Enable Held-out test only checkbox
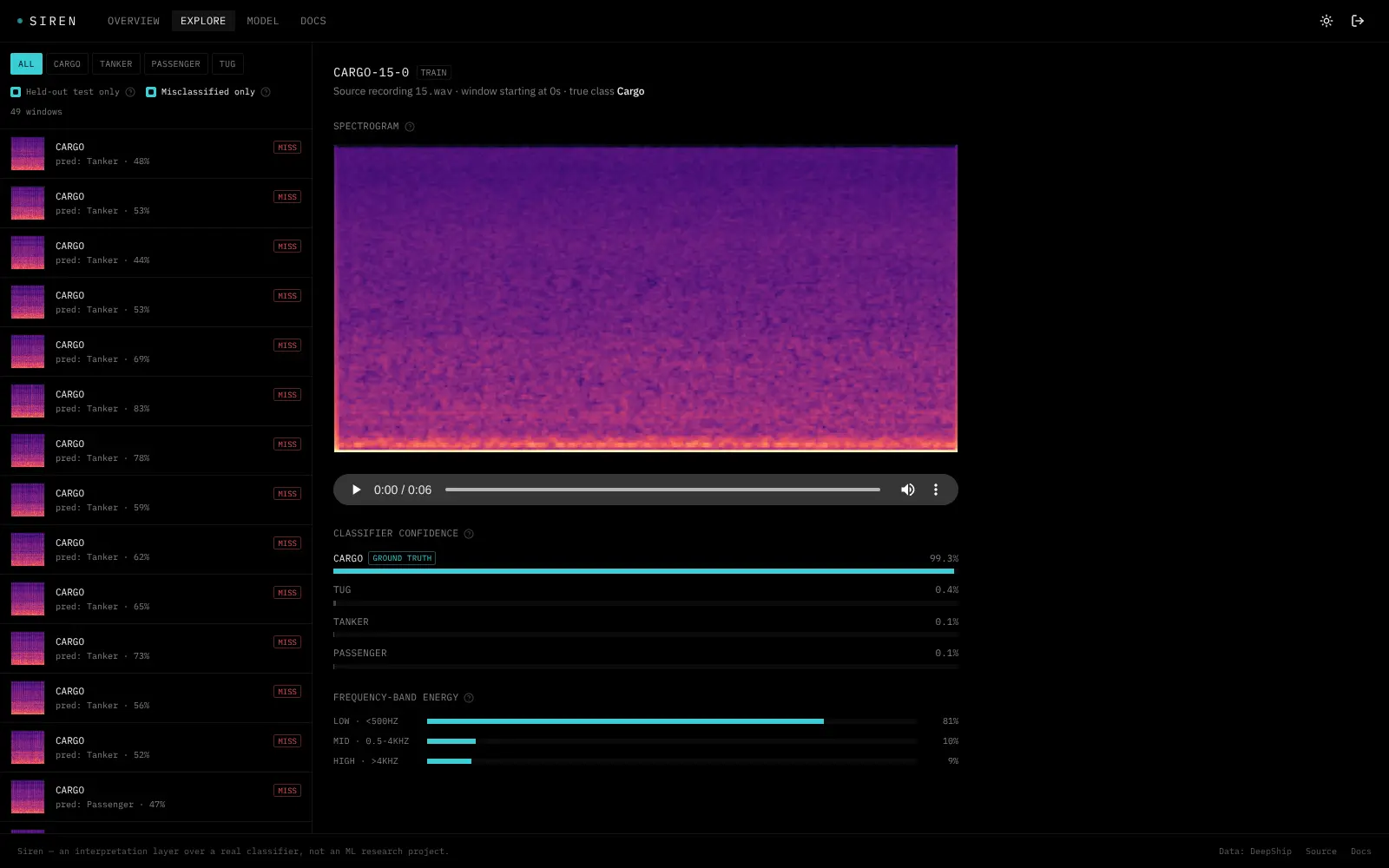The height and width of the screenshot is (868, 1389). point(16,92)
